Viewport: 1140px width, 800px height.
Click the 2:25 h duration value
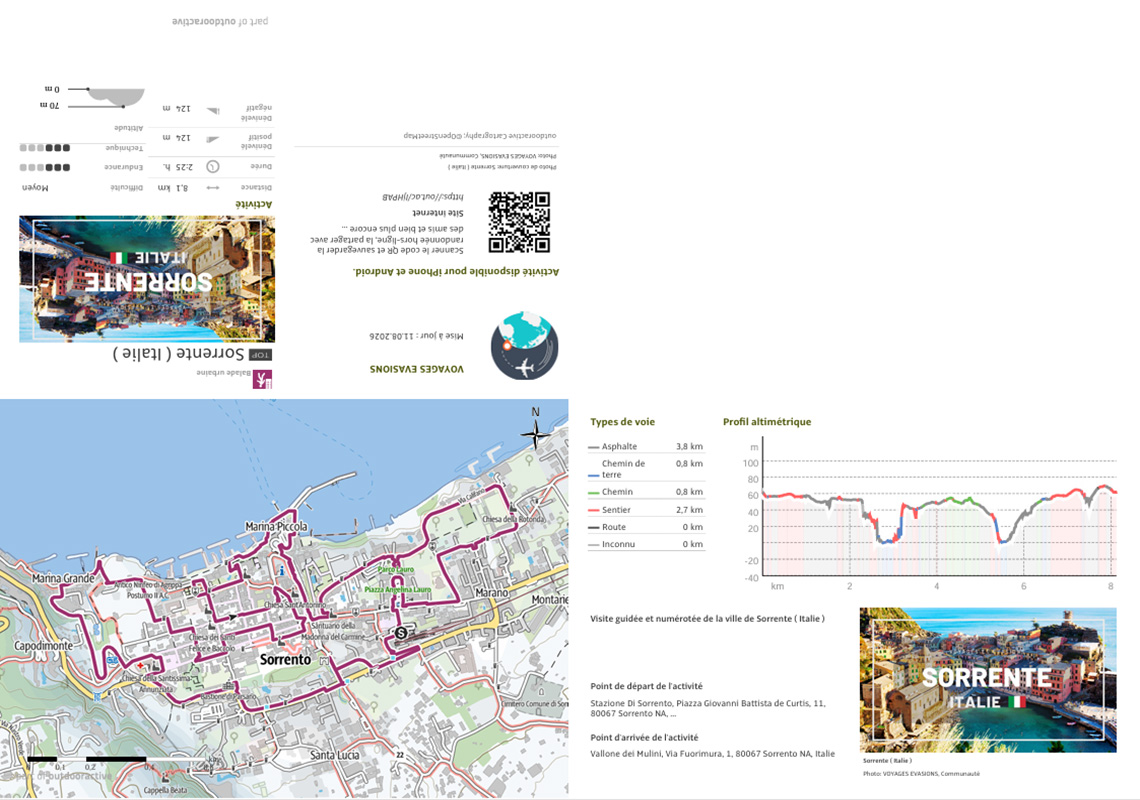[178, 167]
